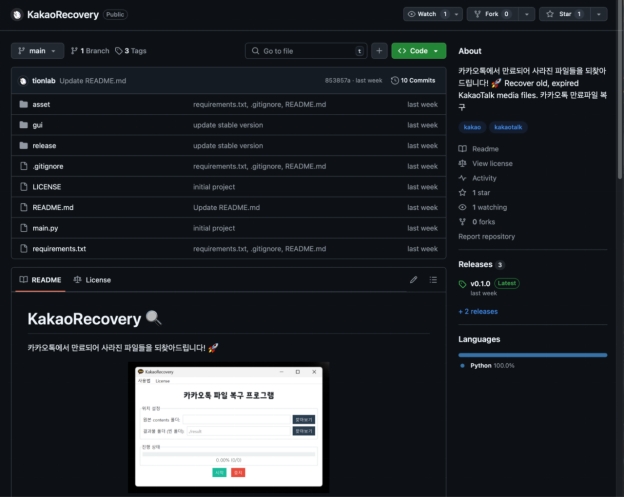
Task: Open the Activity sidebar link
Action: [484, 178]
